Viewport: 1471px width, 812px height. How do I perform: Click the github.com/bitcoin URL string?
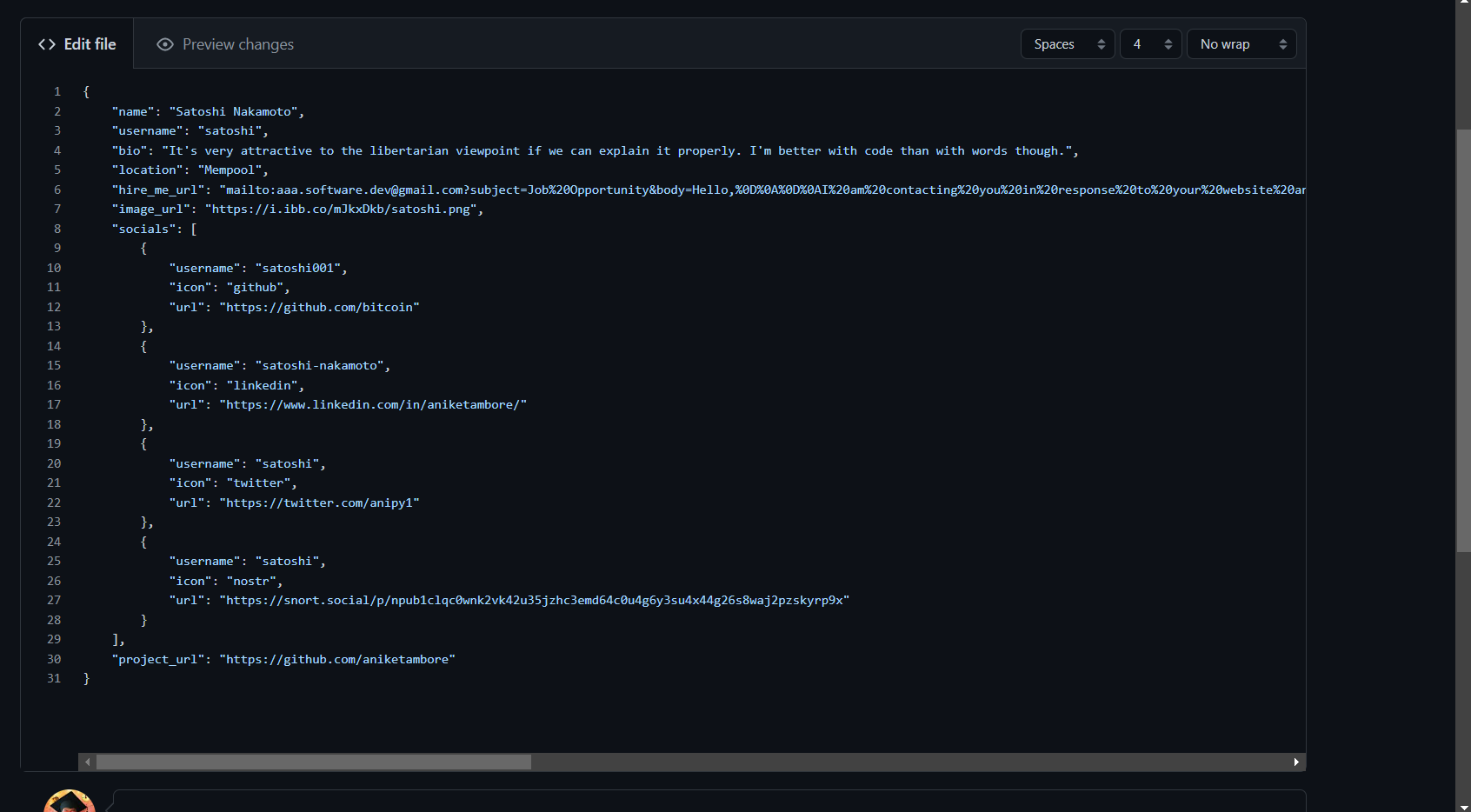click(320, 308)
